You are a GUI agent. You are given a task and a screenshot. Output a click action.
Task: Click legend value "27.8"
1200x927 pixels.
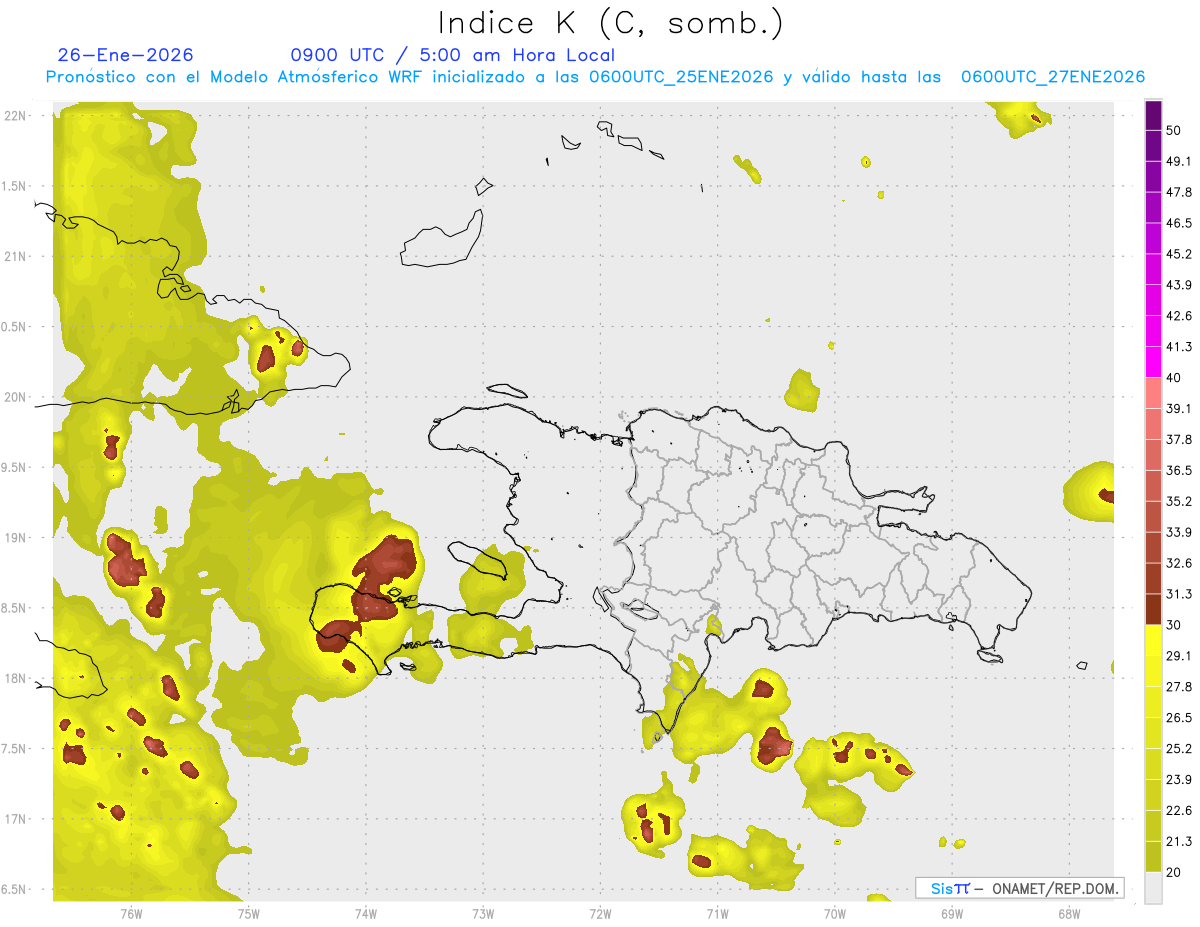click(1179, 687)
